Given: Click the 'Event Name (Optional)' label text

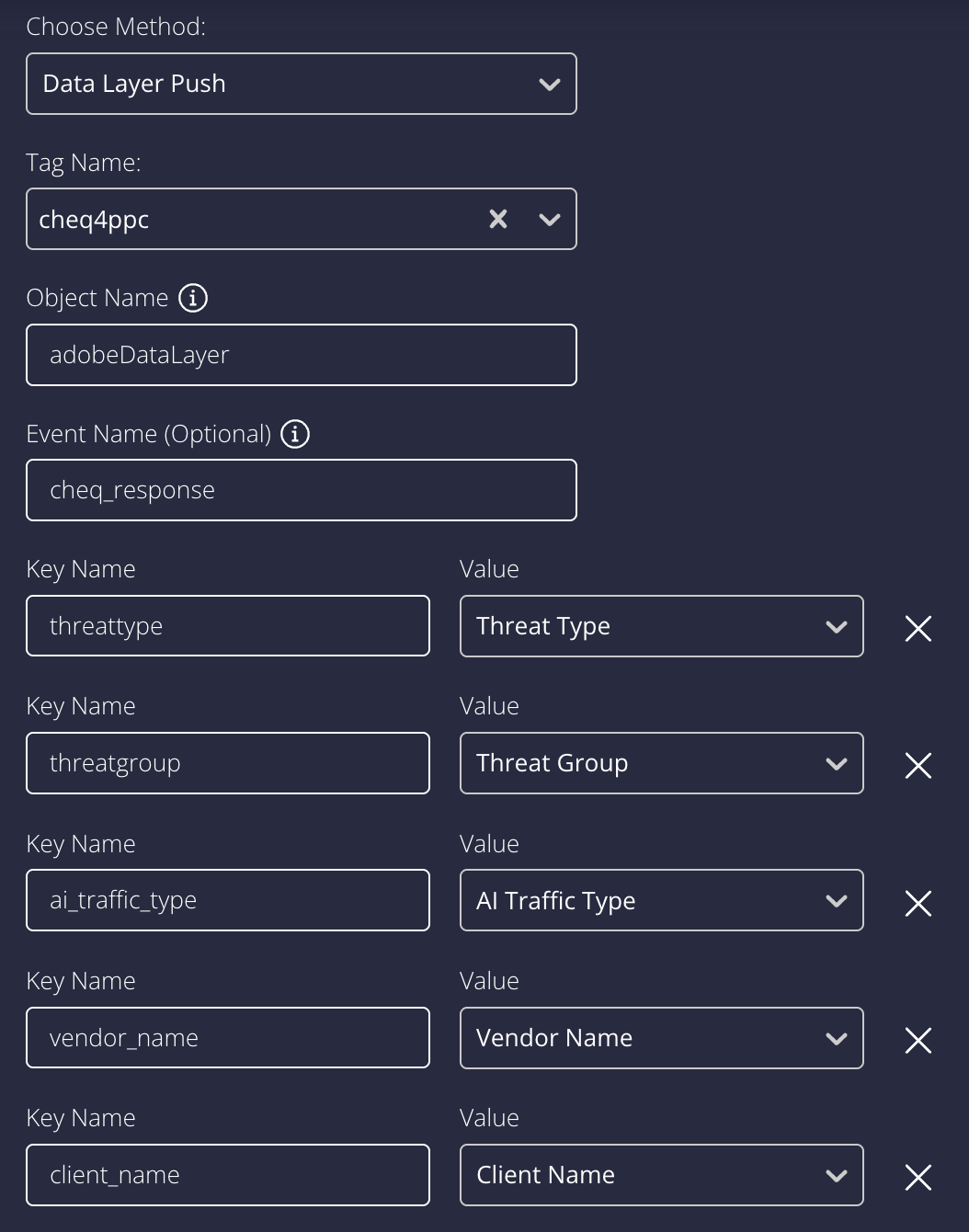Looking at the screenshot, I should point(149,434).
